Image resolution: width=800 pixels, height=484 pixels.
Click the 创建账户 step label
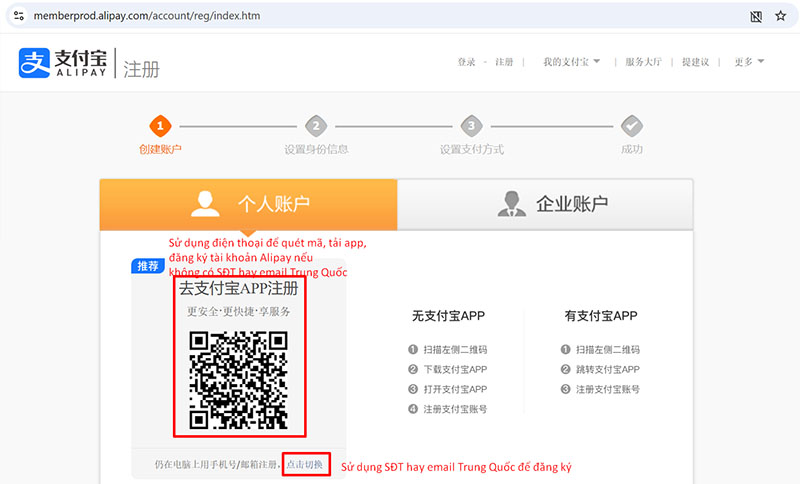(160, 149)
